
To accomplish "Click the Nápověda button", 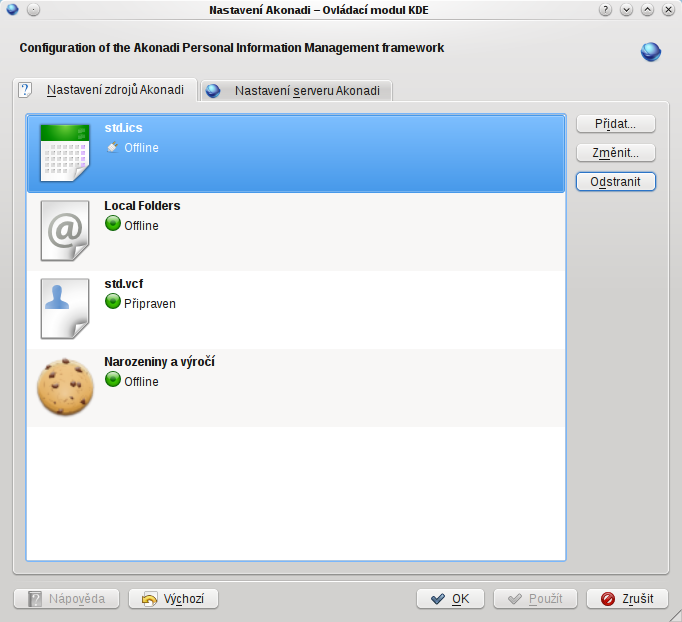I will pos(67,599).
